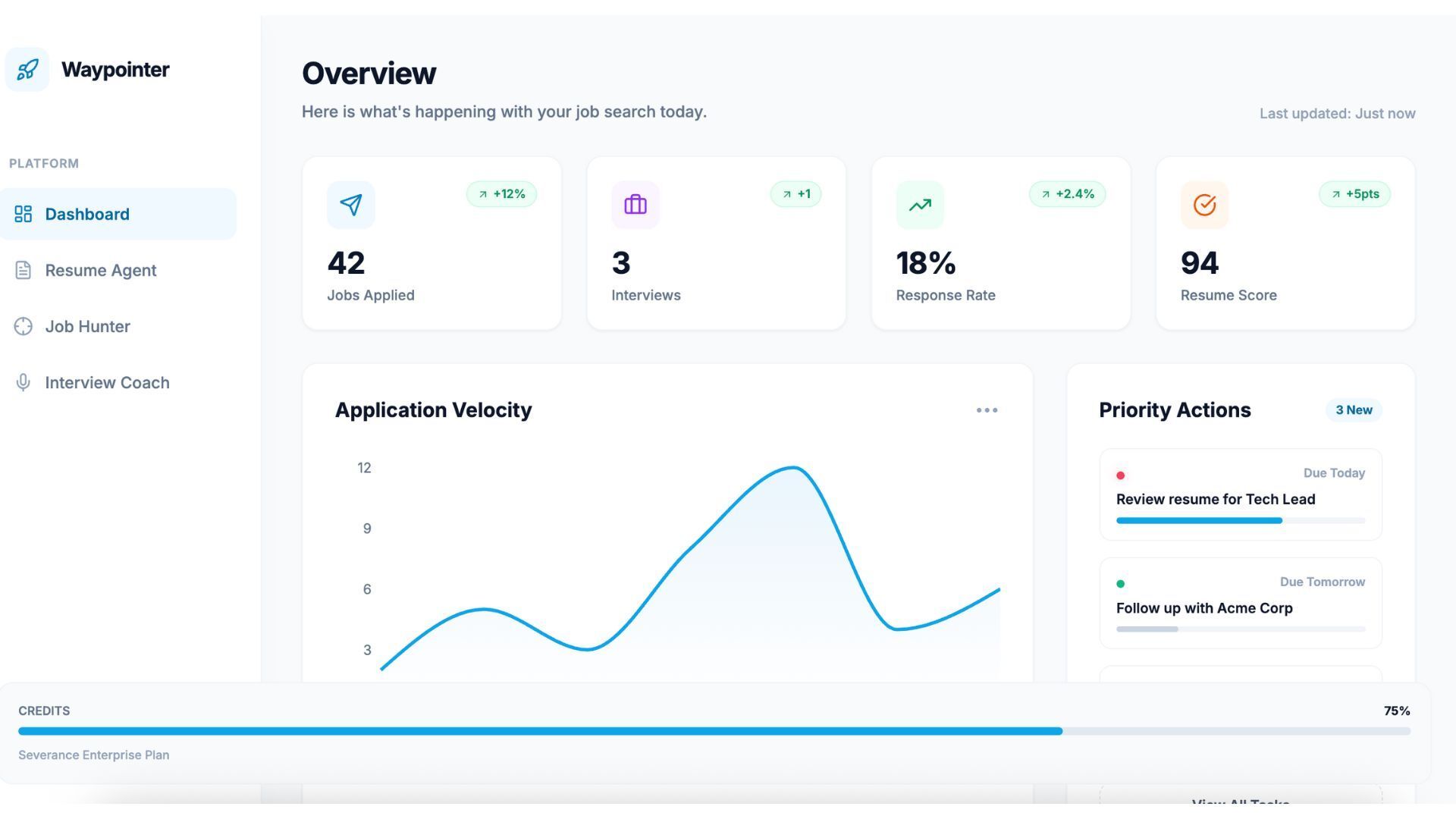The width and height of the screenshot is (1456, 819).
Task: Click the Tech Lead task progress bar
Action: point(1240,521)
